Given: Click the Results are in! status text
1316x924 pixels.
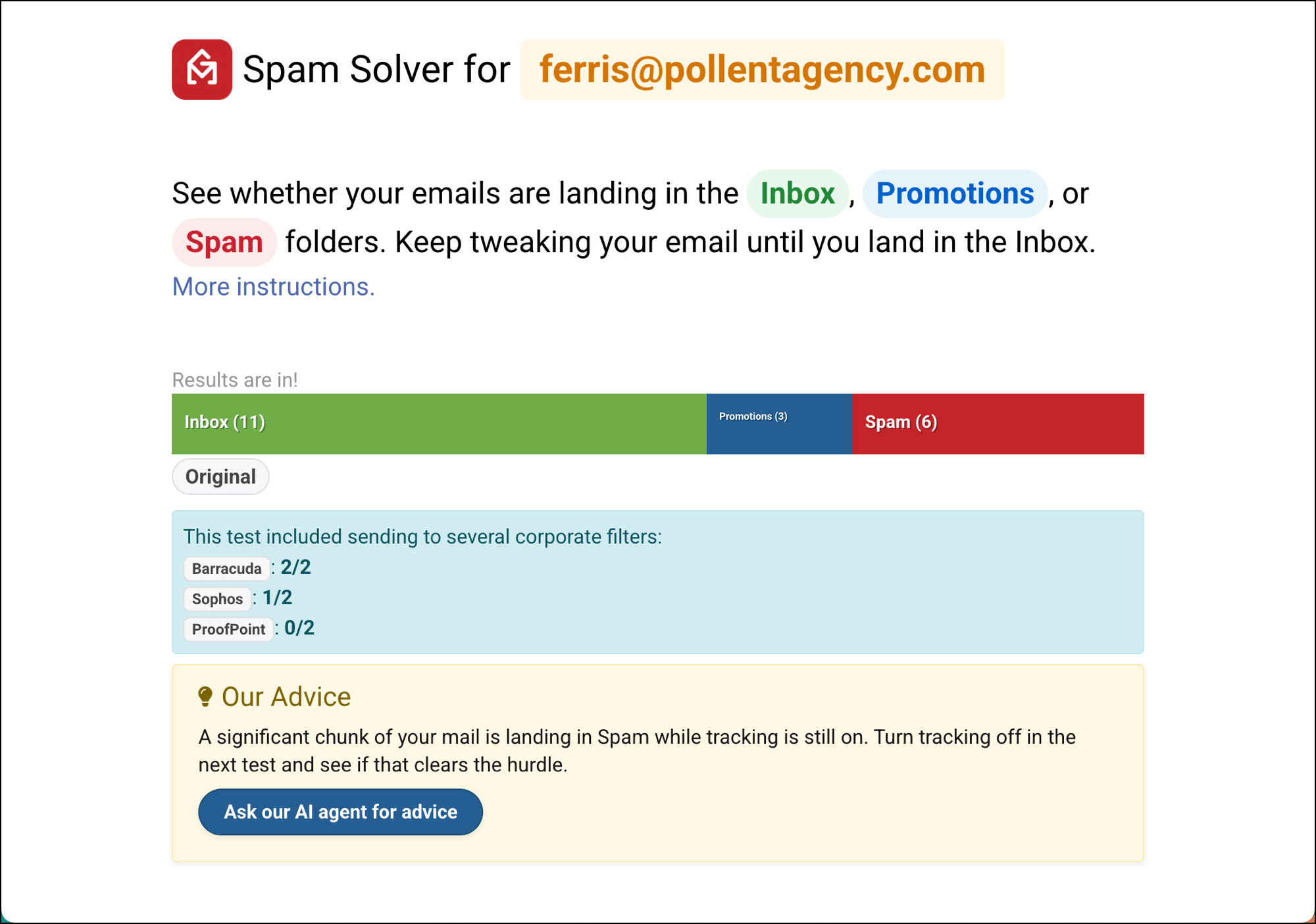Looking at the screenshot, I should pos(235,380).
